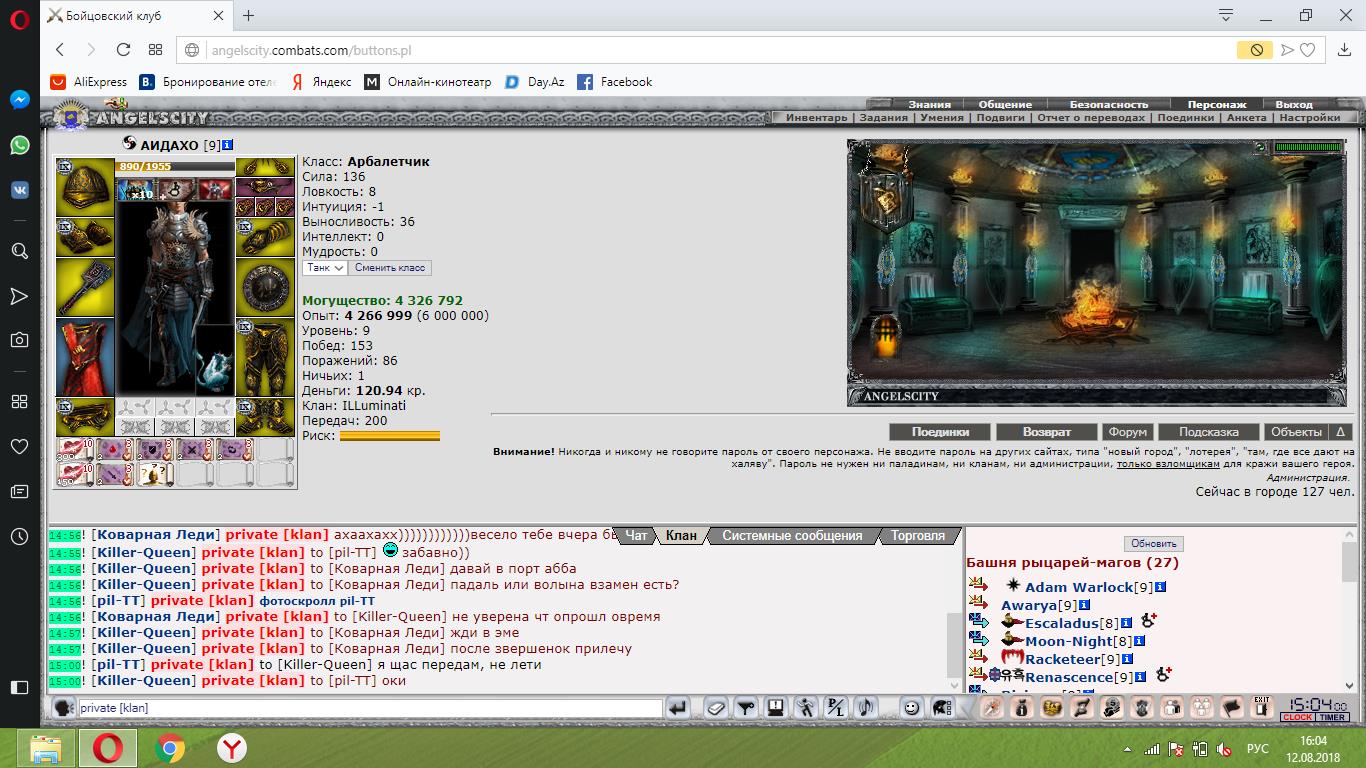Screen dimensions: 1366x768
Task: Open the Персонаж menu
Action: coord(1217,104)
